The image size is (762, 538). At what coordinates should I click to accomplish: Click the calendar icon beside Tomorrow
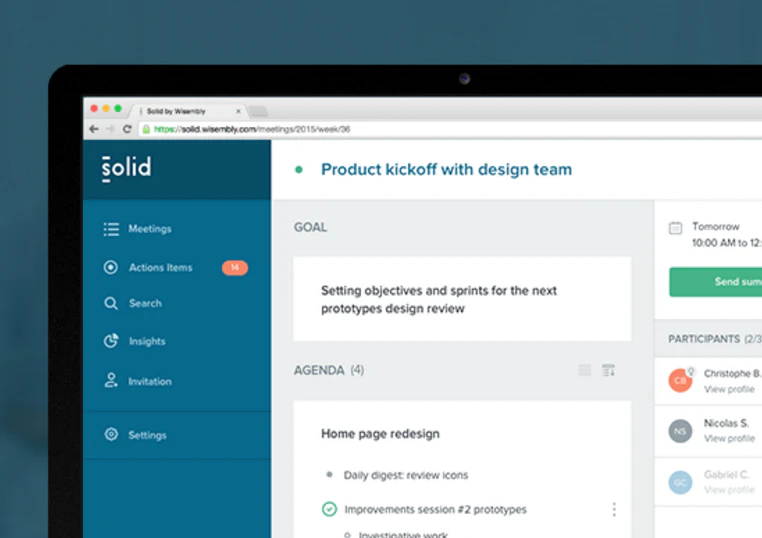tap(675, 227)
